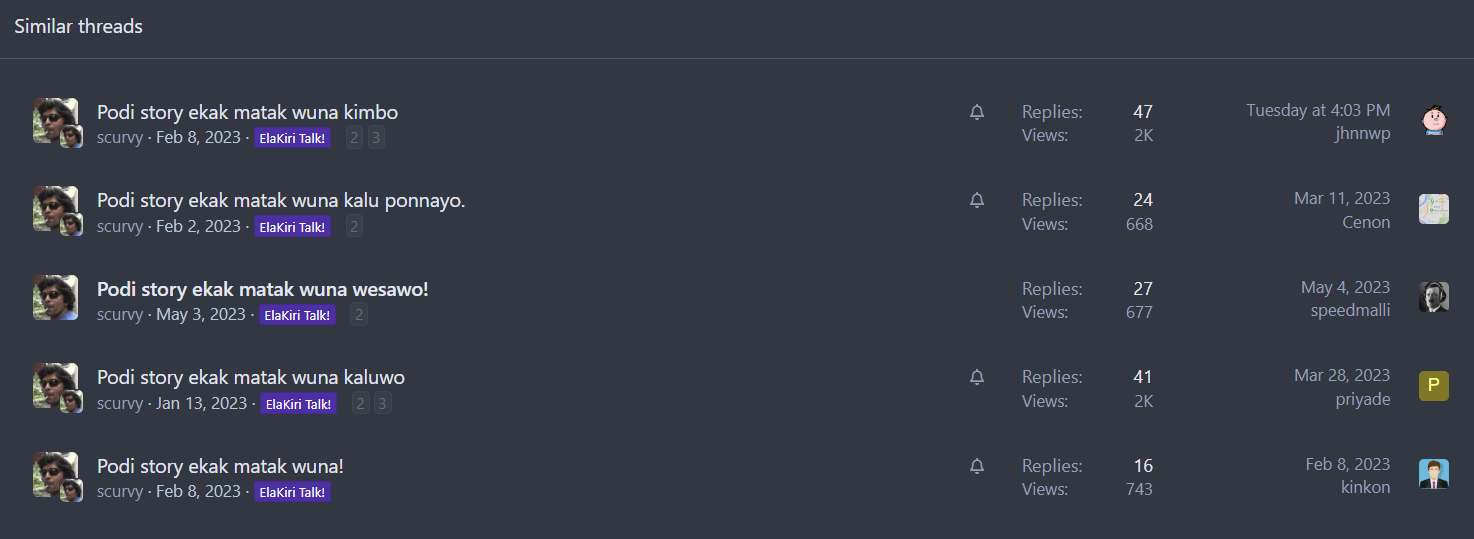Go to page 2 of kalu ponnayo thread
This screenshot has height=539, width=1474.
354,227
